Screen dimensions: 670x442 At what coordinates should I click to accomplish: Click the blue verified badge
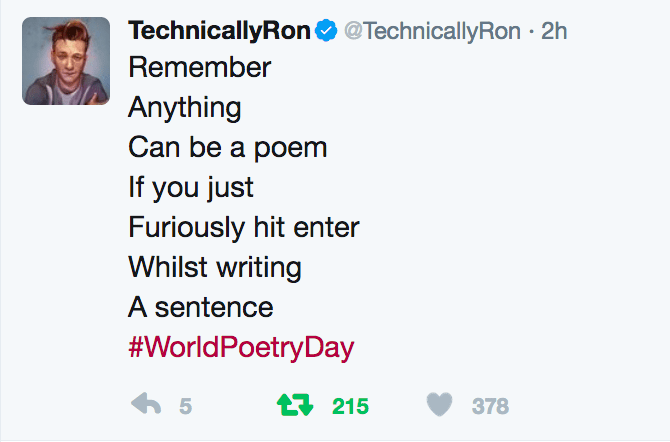click(326, 32)
